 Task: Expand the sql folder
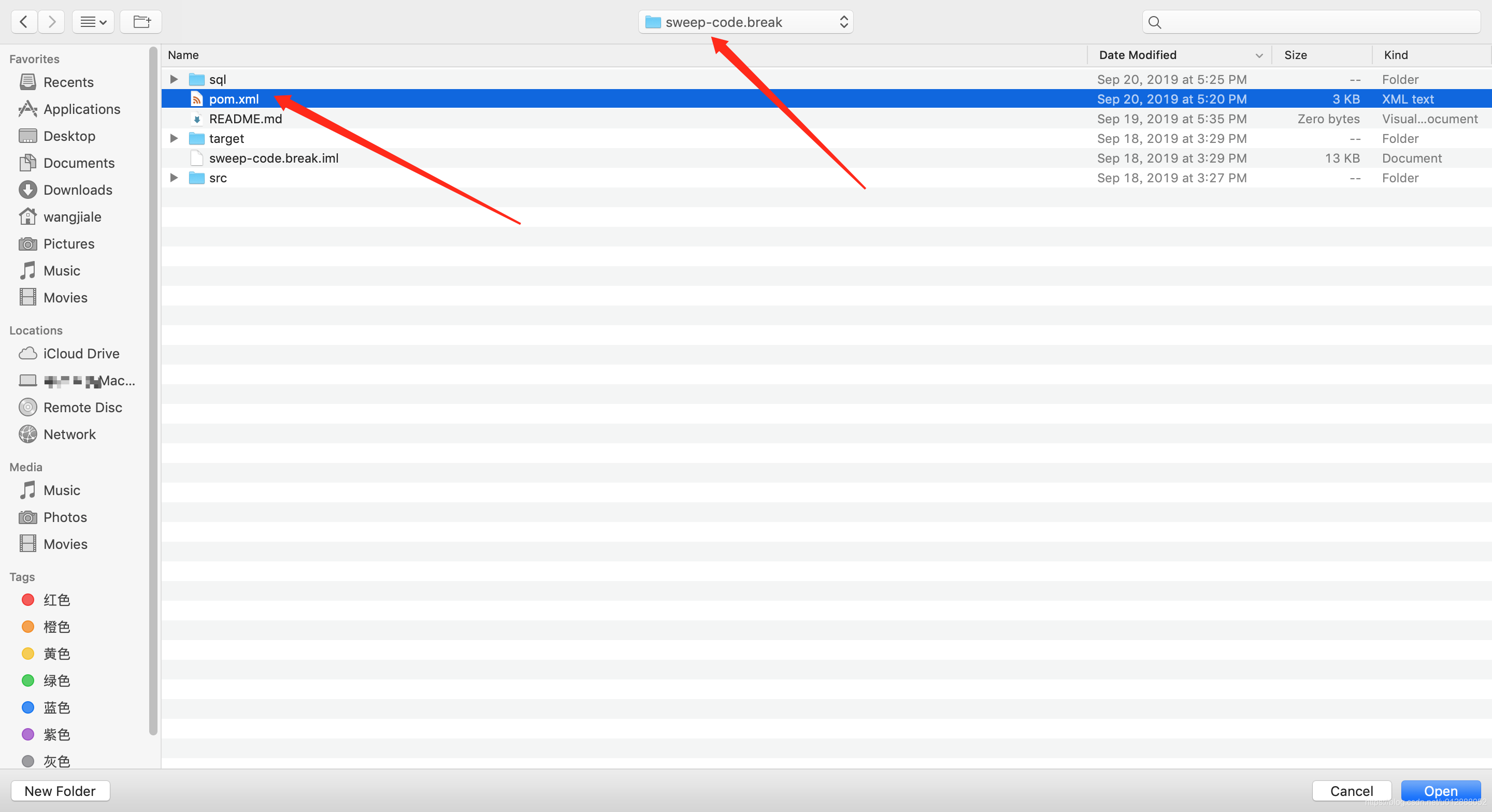175,79
